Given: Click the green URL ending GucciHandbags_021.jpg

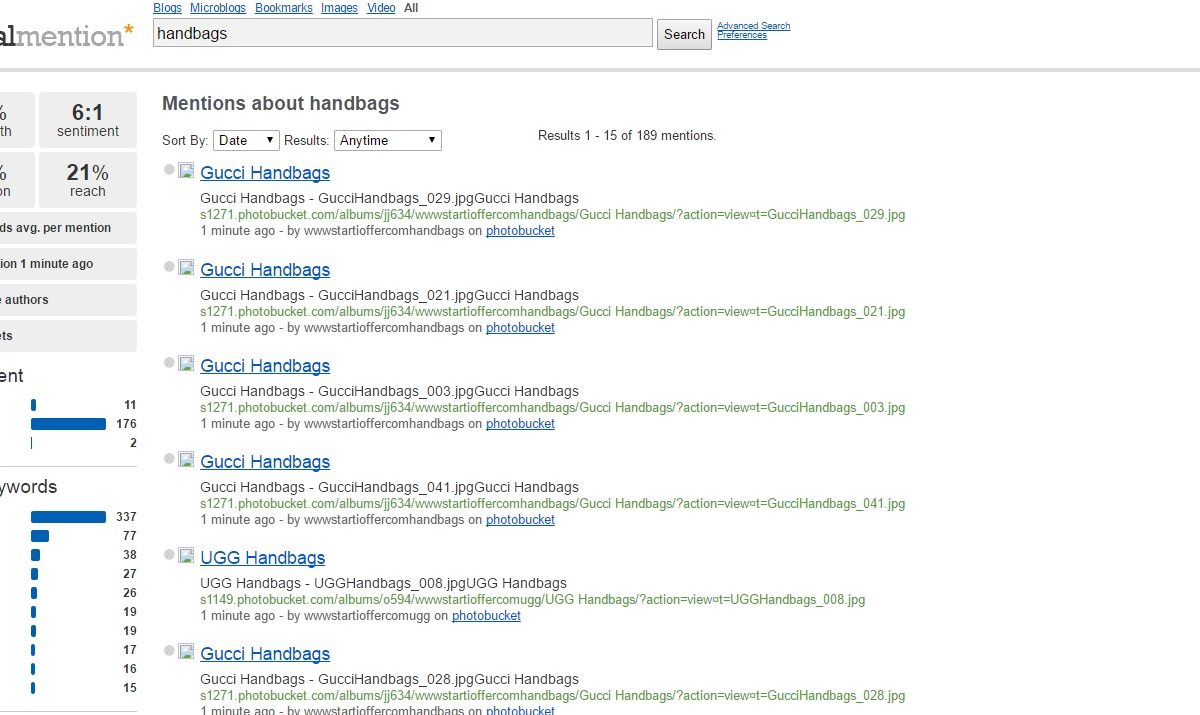Looking at the screenshot, I should pyautogui.click(x=553, y=312).
